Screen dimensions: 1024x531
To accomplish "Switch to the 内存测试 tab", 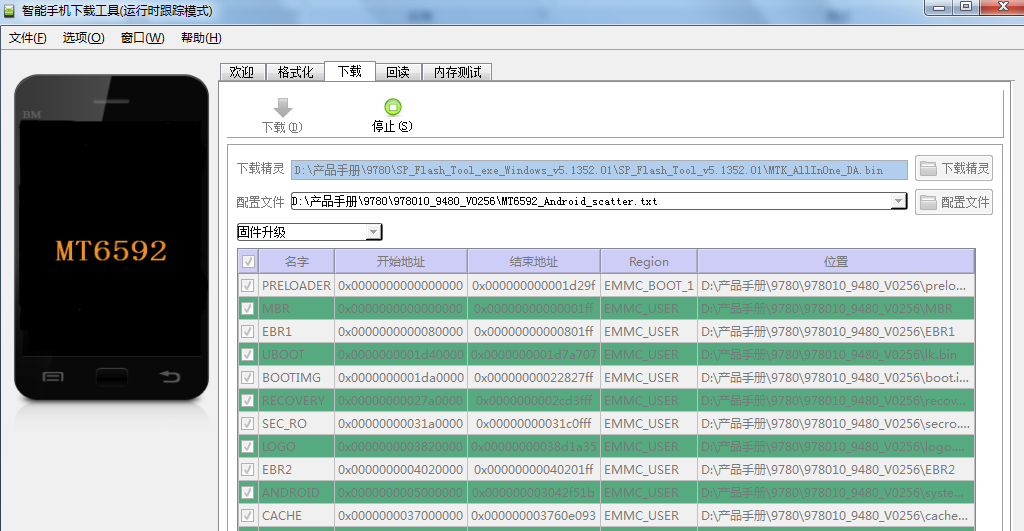I will (457, 72).
